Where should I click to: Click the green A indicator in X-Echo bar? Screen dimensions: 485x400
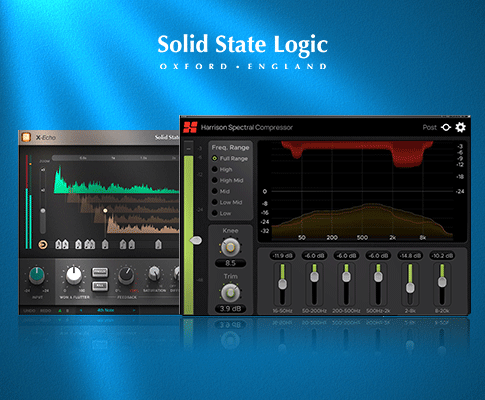[x=60, y=310]
